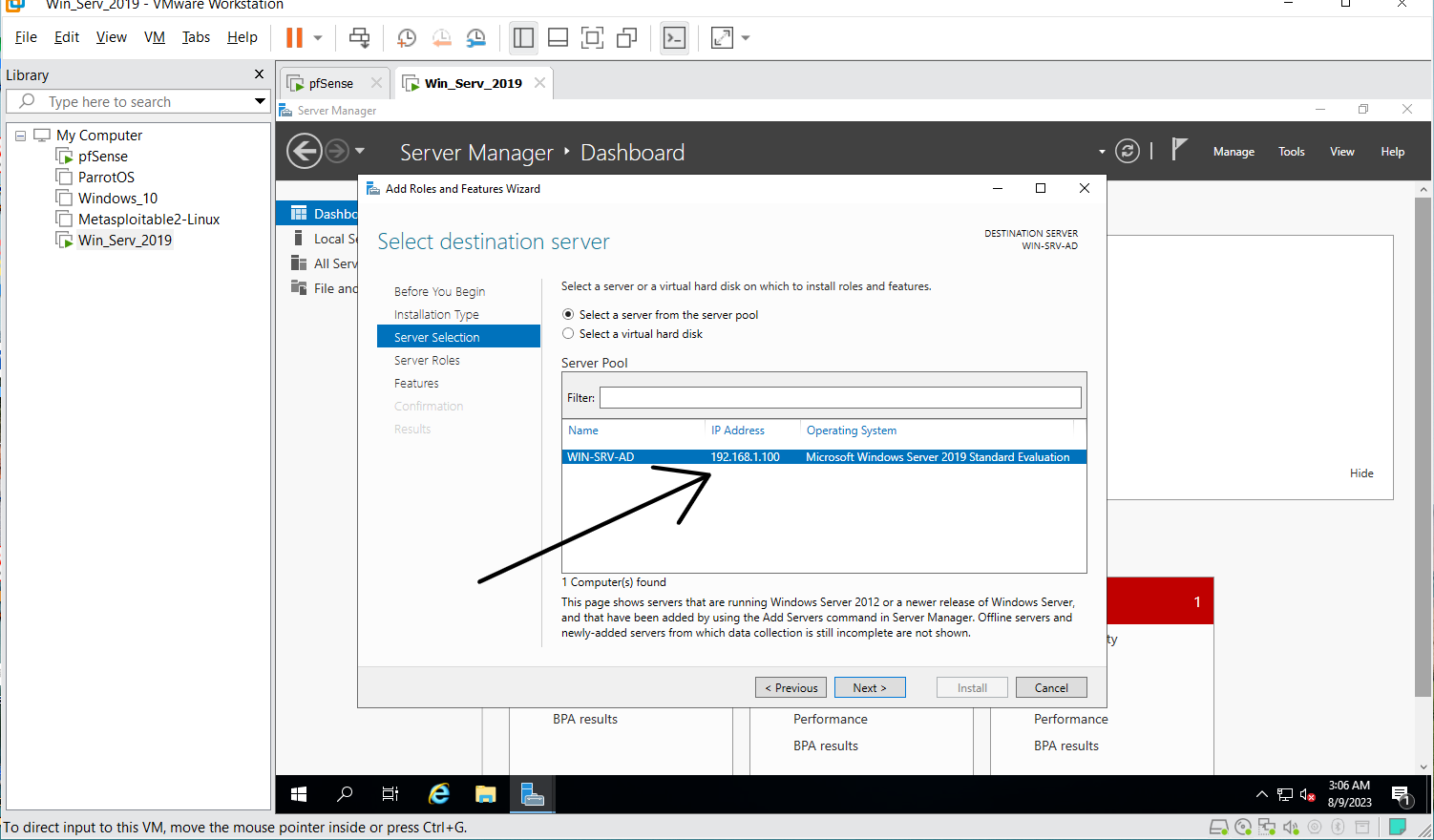
Task: Toggle the library sidebar view
Action: tap(523, 38)
